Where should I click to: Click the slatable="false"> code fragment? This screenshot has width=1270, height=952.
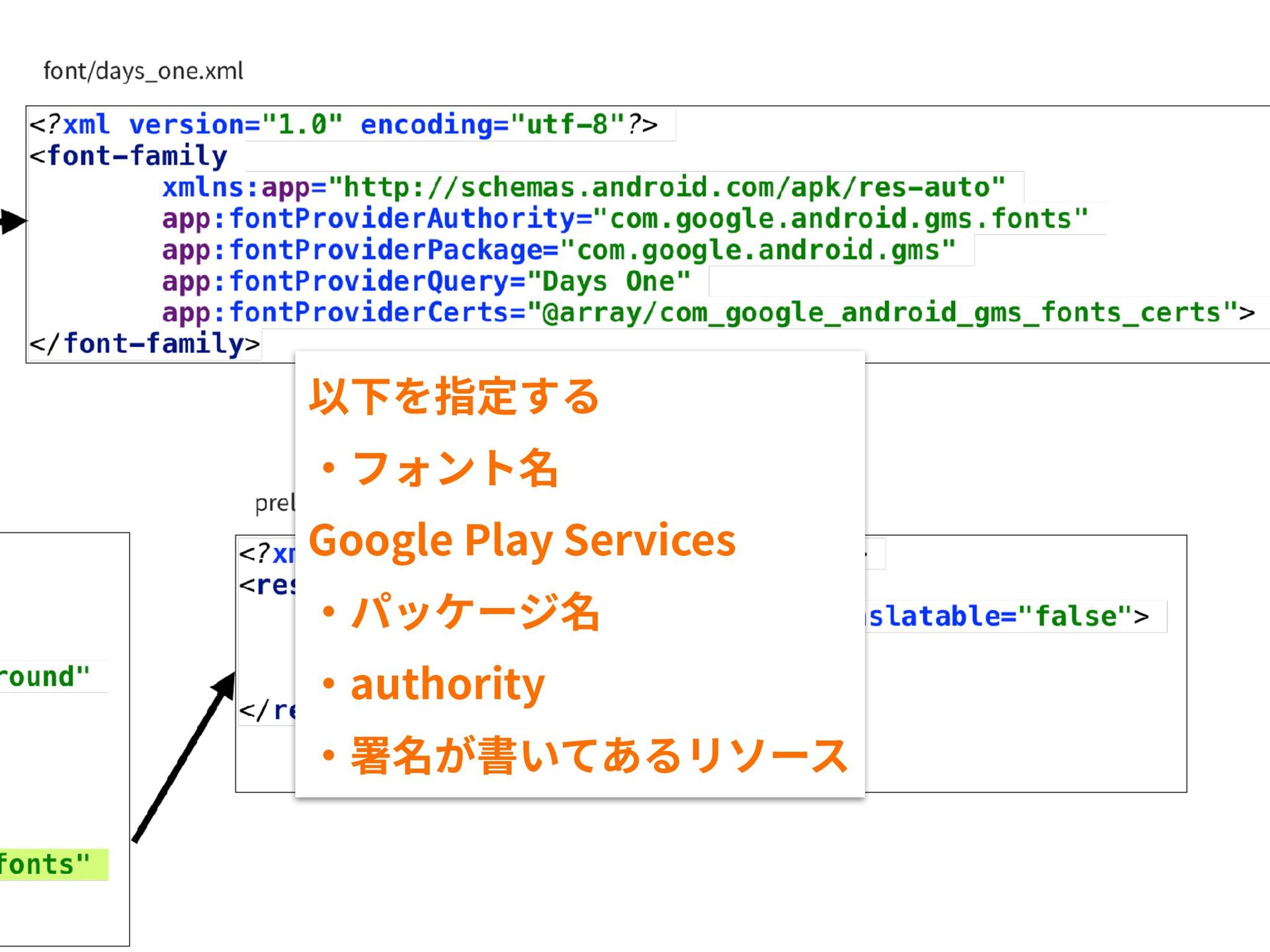tap(1008, 616)
